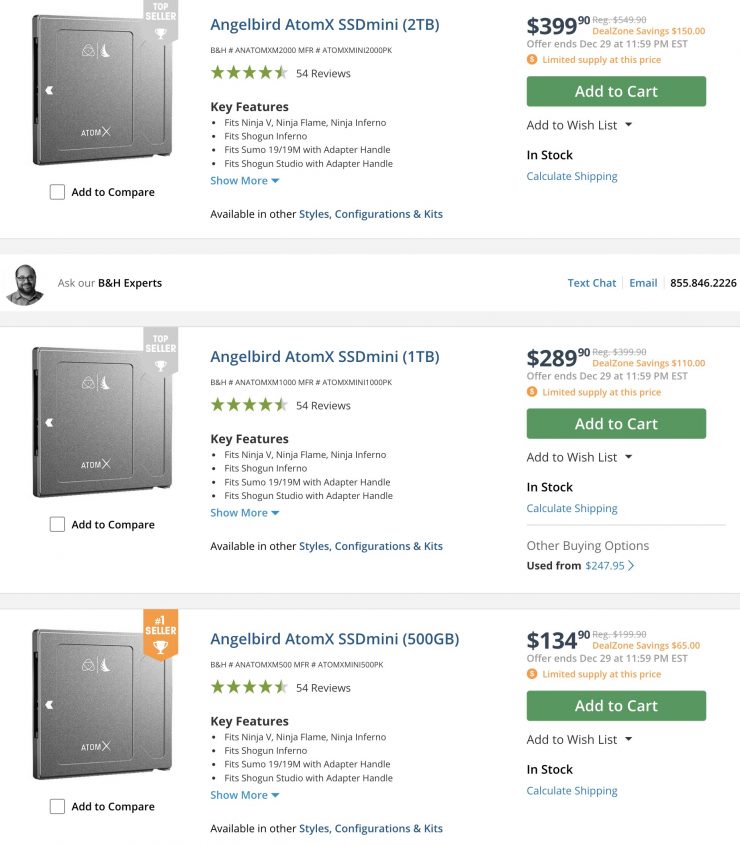Open Styles, Configurations & Kits for 1TB
The width and height of the screenshot is (740, 845).
pos(370,546)
